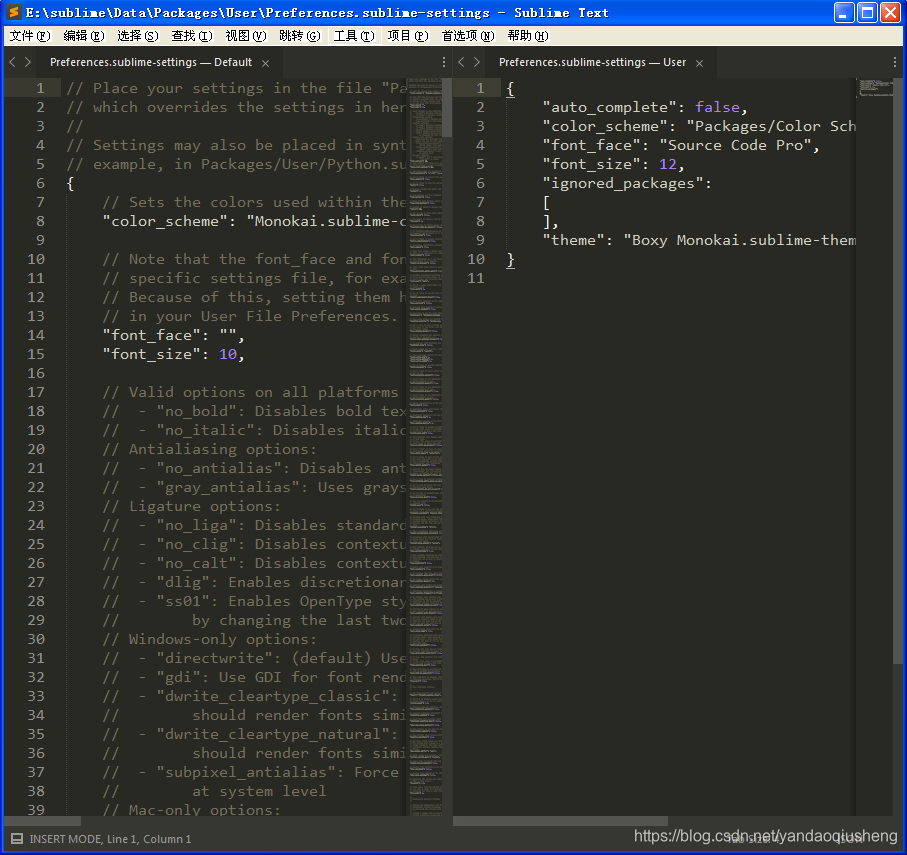Click the INSERT MODE, Line 1, Column 1 status
This screenshot has width=907, height=855.
click(x=110, y=839)
